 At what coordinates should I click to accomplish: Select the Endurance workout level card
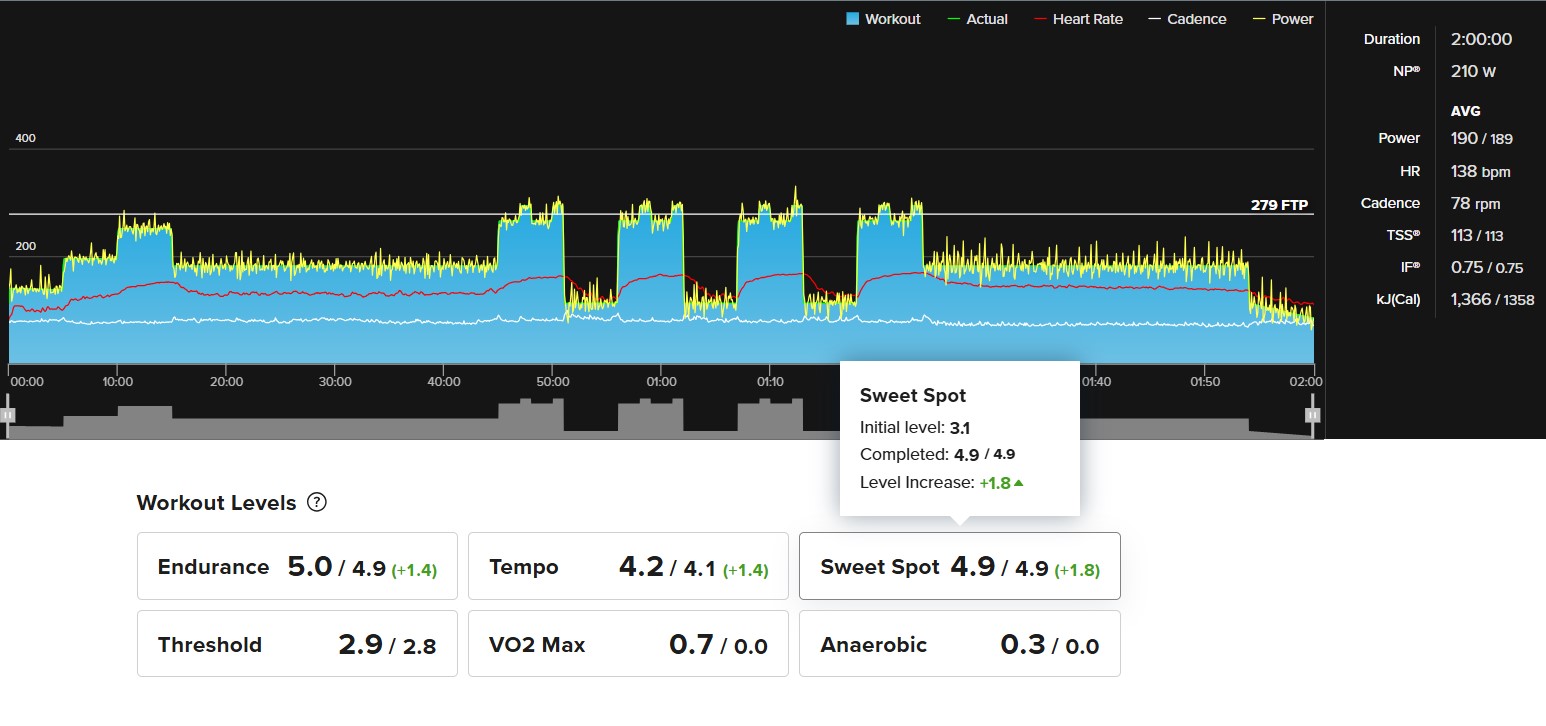(297, 566)
